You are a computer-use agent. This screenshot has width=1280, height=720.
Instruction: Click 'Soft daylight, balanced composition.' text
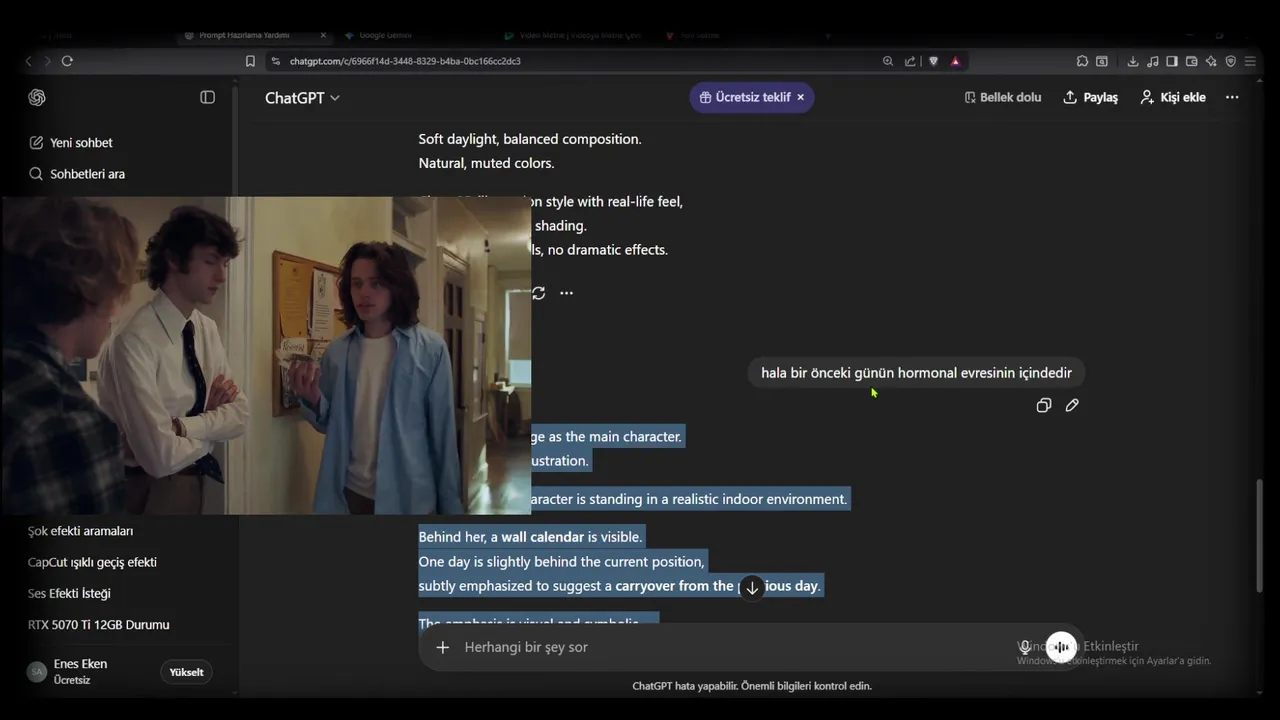[530, 139]
